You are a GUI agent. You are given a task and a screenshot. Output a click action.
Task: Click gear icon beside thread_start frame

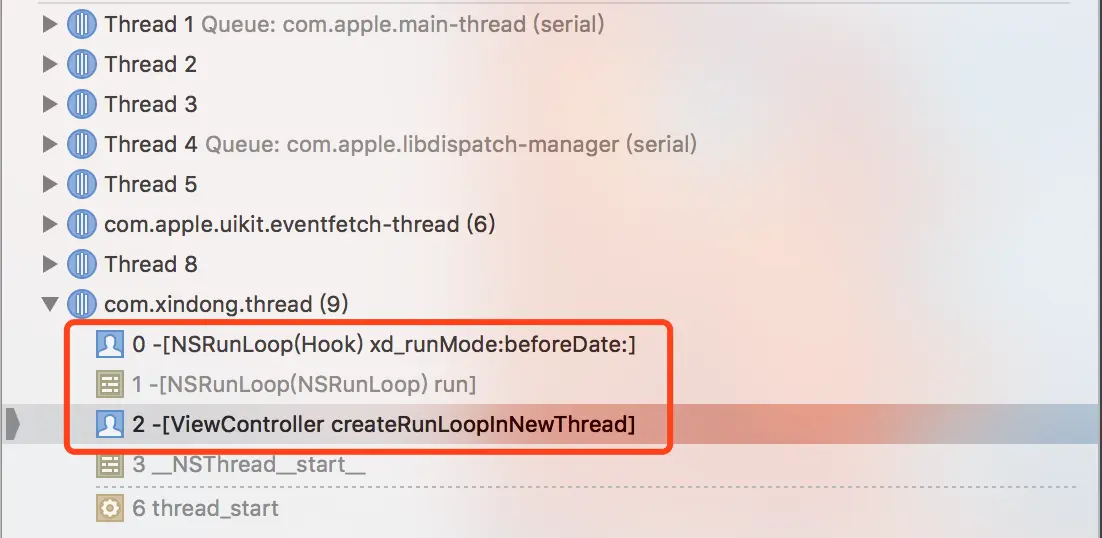pos(110,509)
